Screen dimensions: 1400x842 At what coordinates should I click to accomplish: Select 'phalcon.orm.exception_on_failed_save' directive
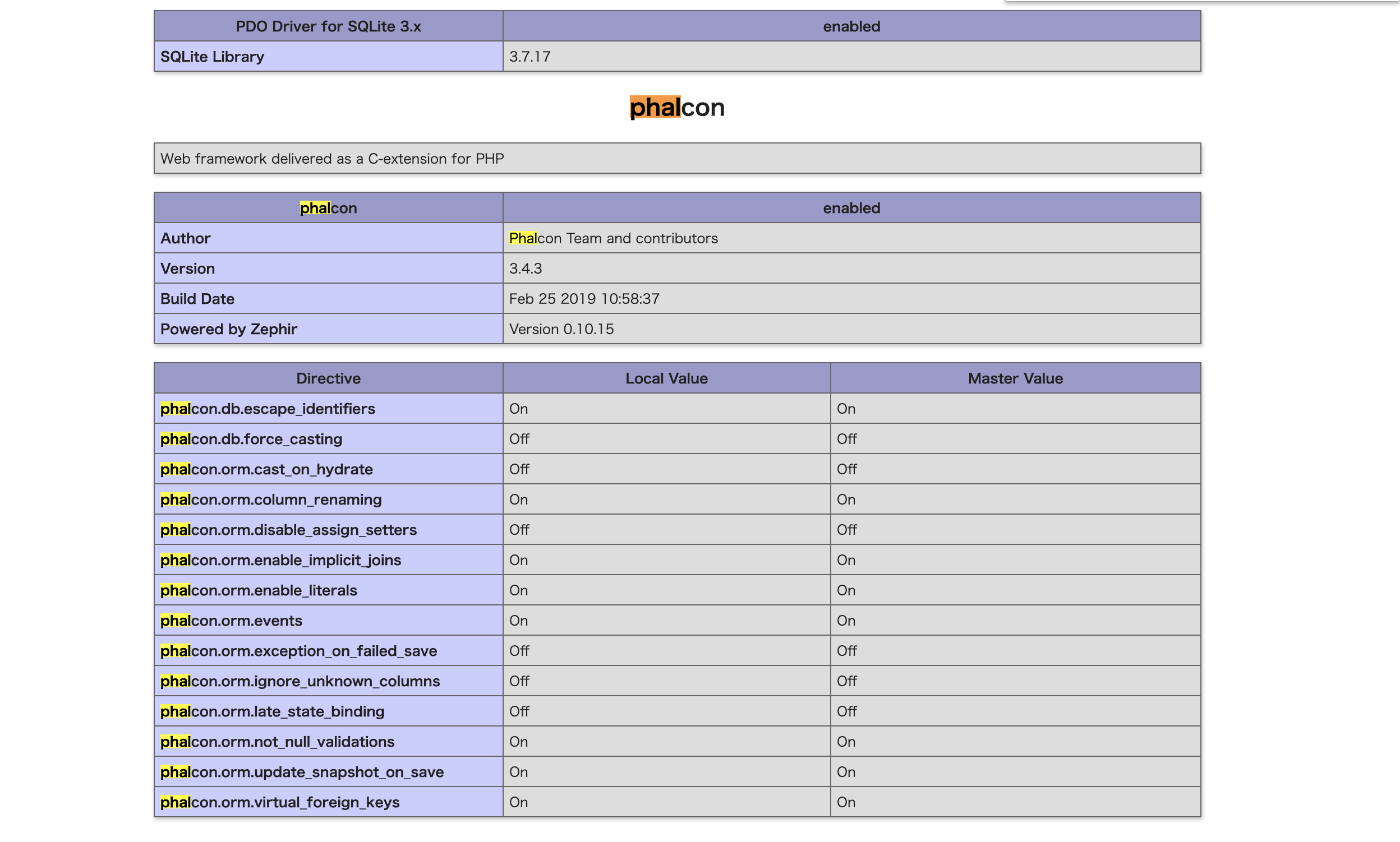point(298,650)
